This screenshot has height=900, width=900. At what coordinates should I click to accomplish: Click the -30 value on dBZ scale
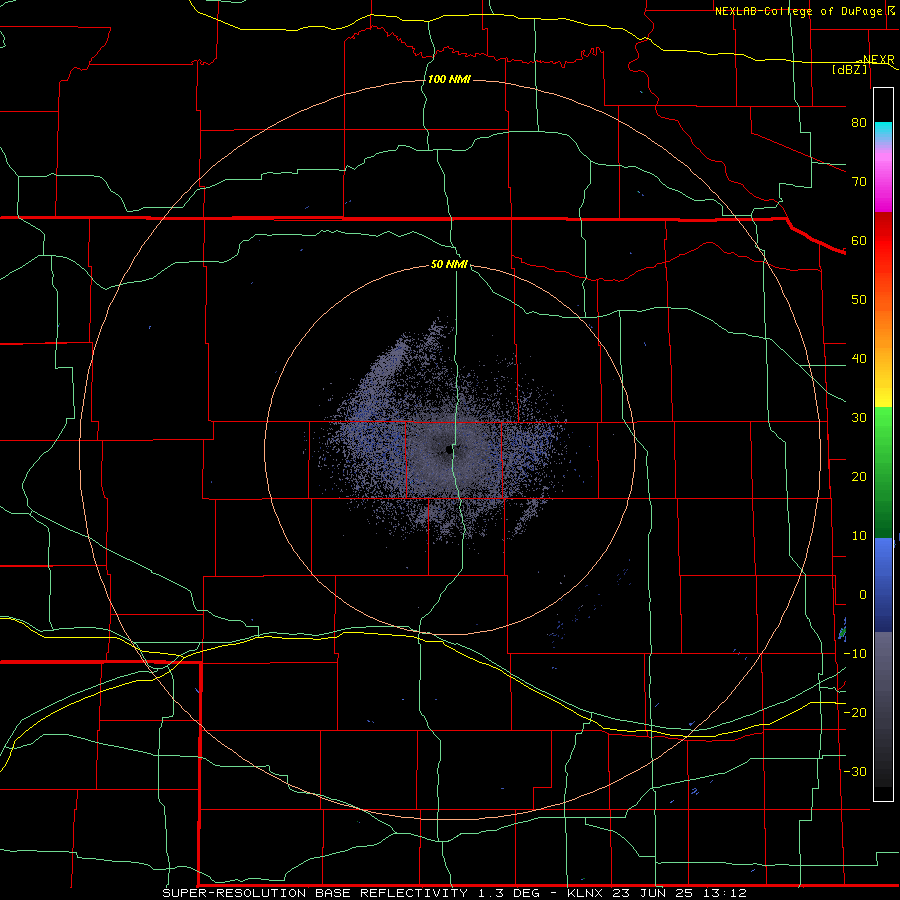(x=855, y=771)
